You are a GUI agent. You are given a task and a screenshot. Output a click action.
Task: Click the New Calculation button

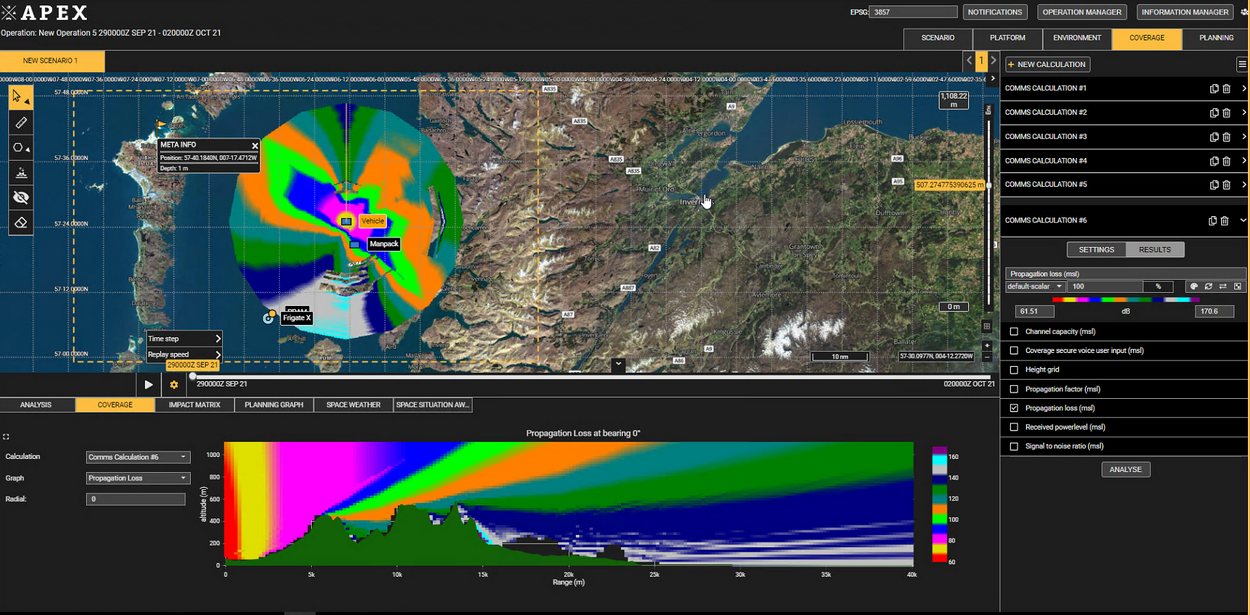point(1047,64)
